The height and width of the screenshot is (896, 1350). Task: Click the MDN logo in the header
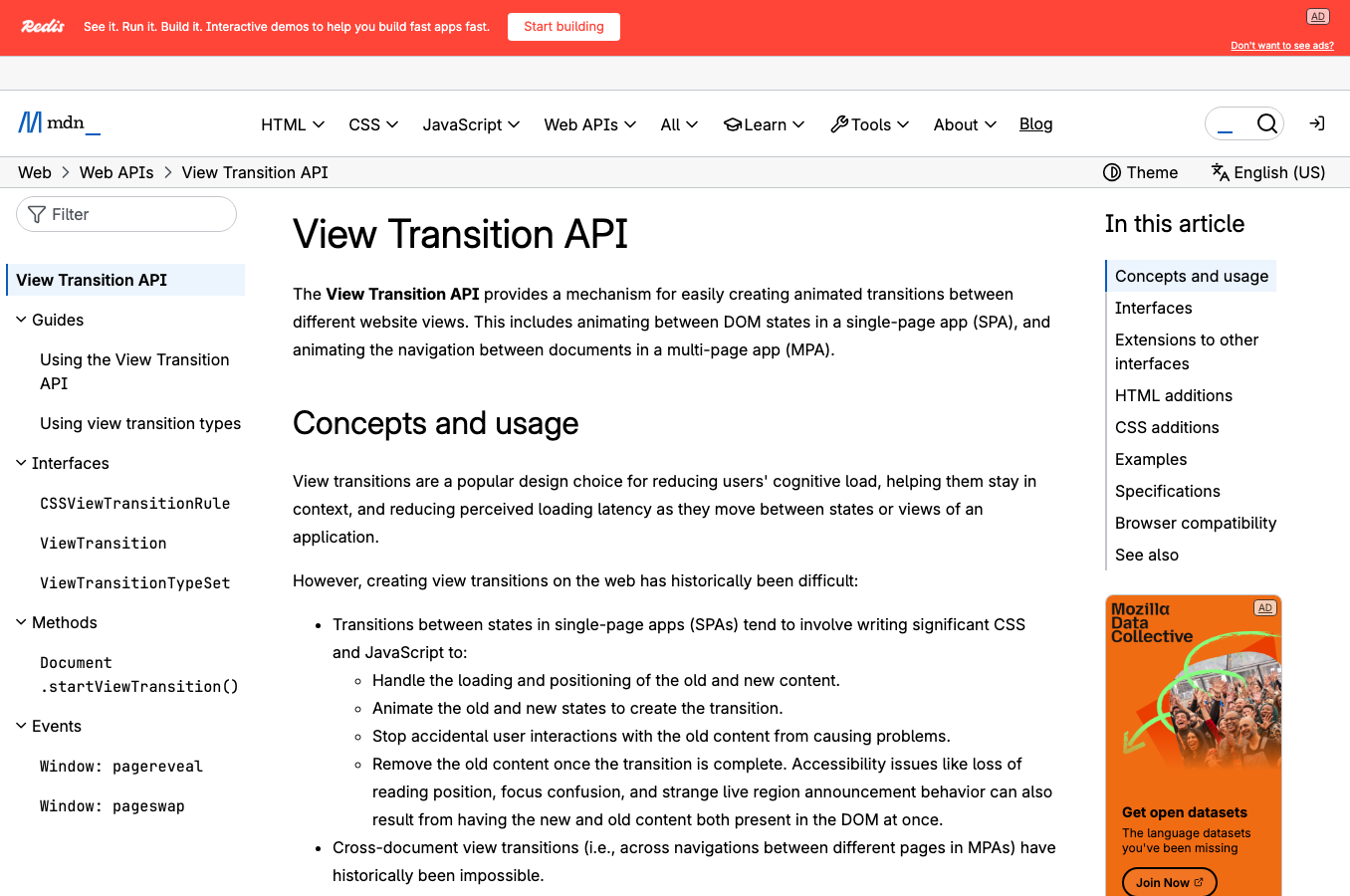[57, 122]
